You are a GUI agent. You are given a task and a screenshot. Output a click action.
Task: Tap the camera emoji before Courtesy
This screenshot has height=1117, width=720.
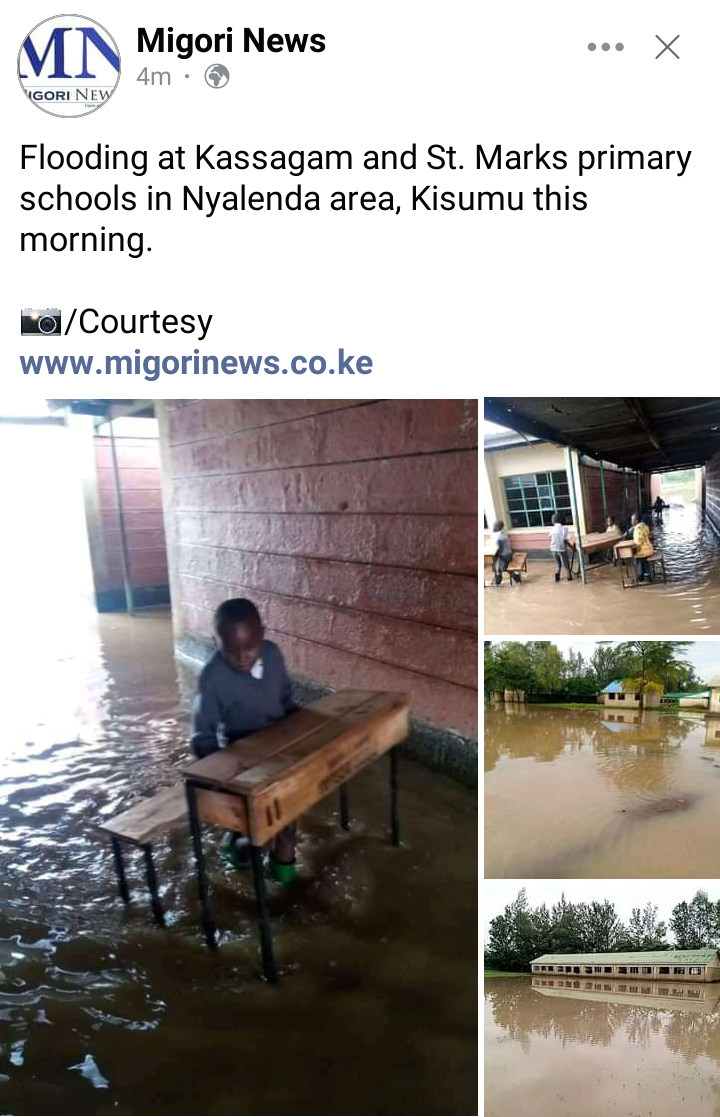41,322
